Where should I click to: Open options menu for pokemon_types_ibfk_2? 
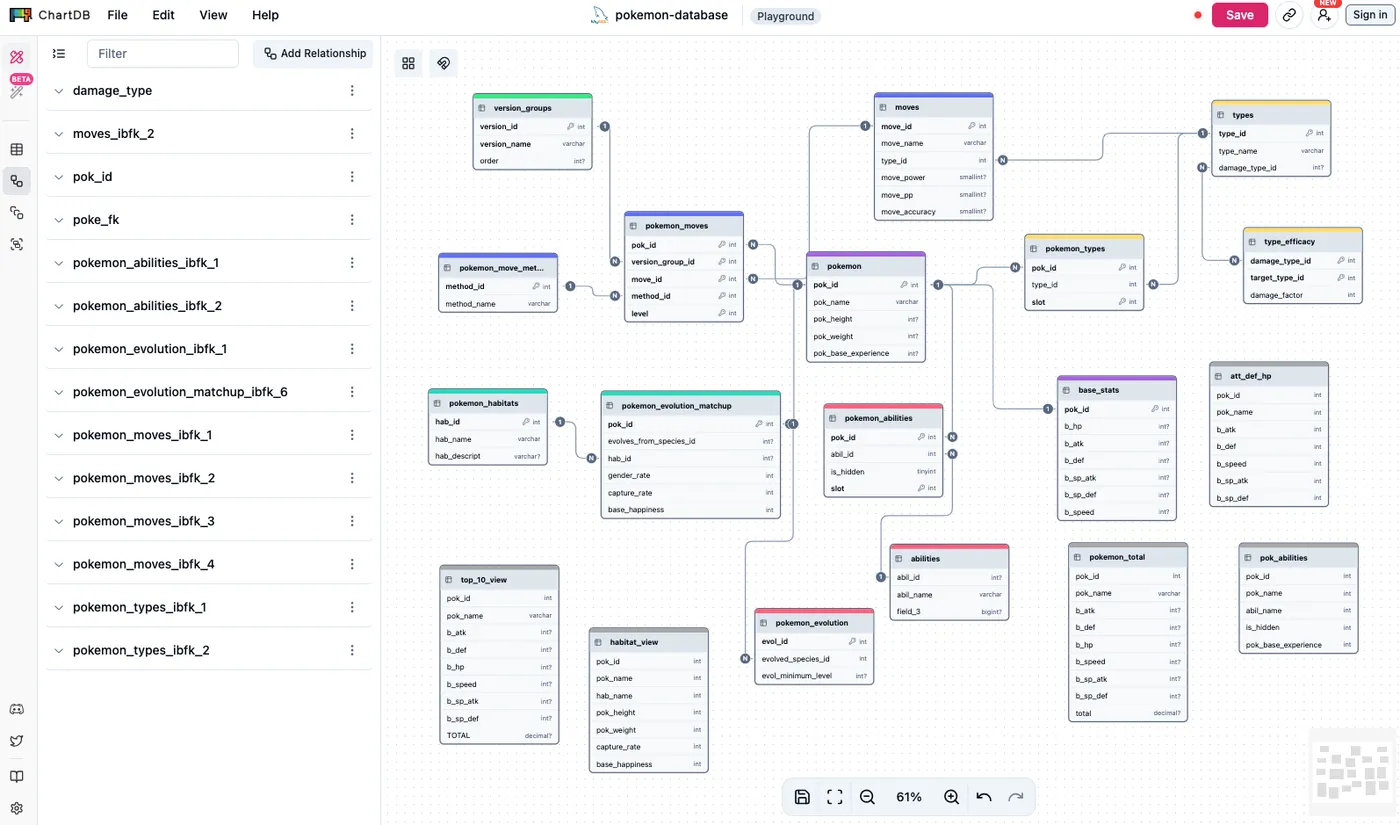tap(352, 650)
